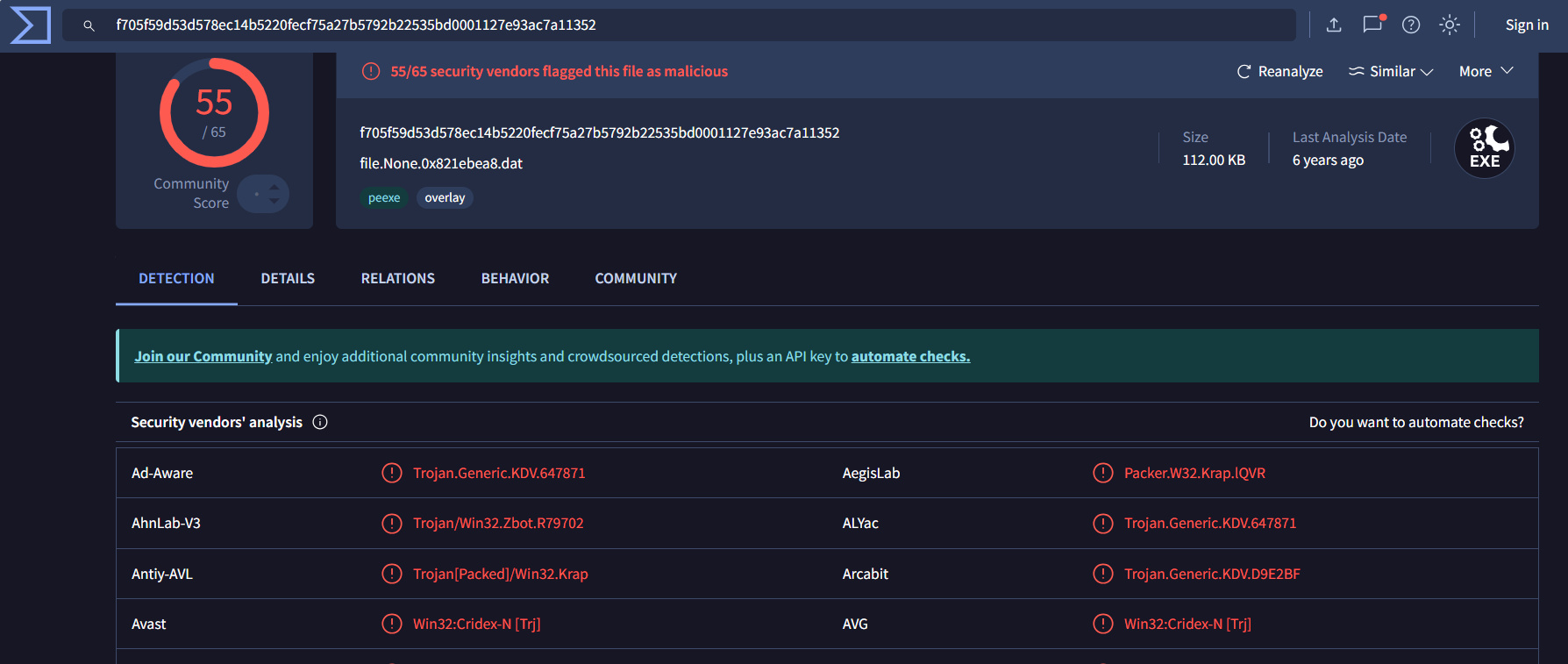The image size is (1568, 664).
Task: Select the Ad-Aware vendor name
Action: pos(162,473)
